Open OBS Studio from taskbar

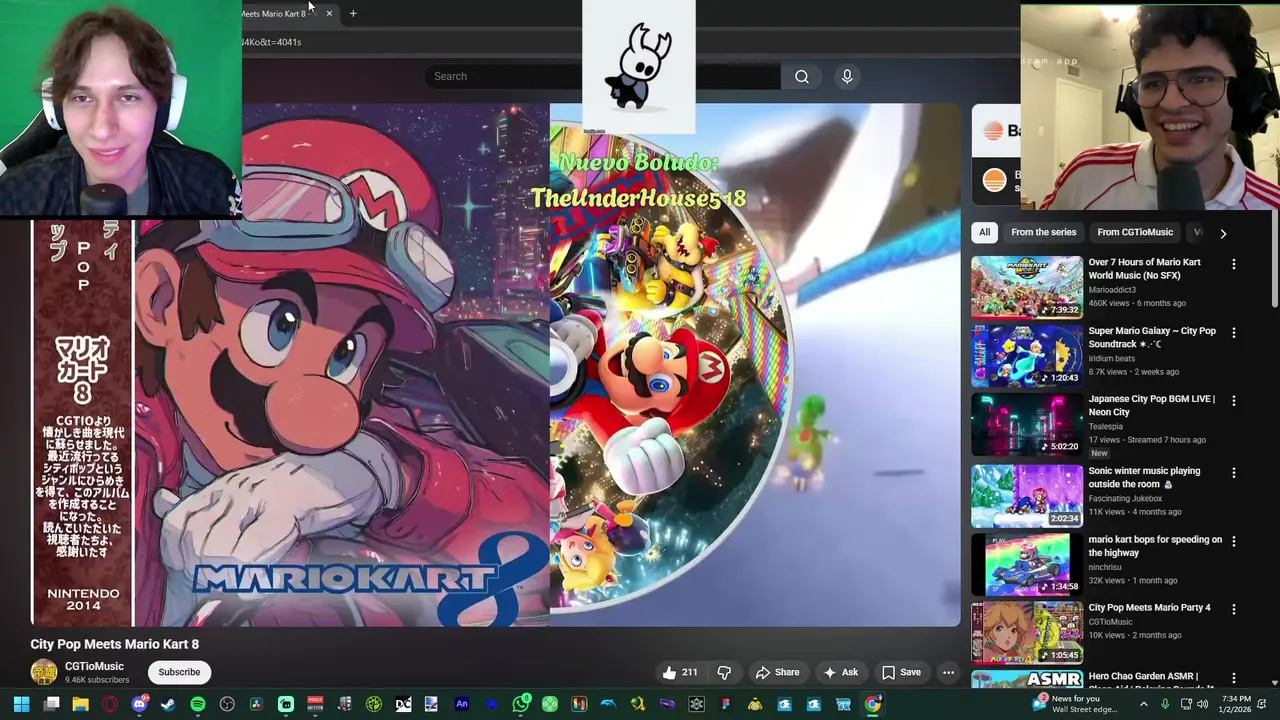click(227, 704)
